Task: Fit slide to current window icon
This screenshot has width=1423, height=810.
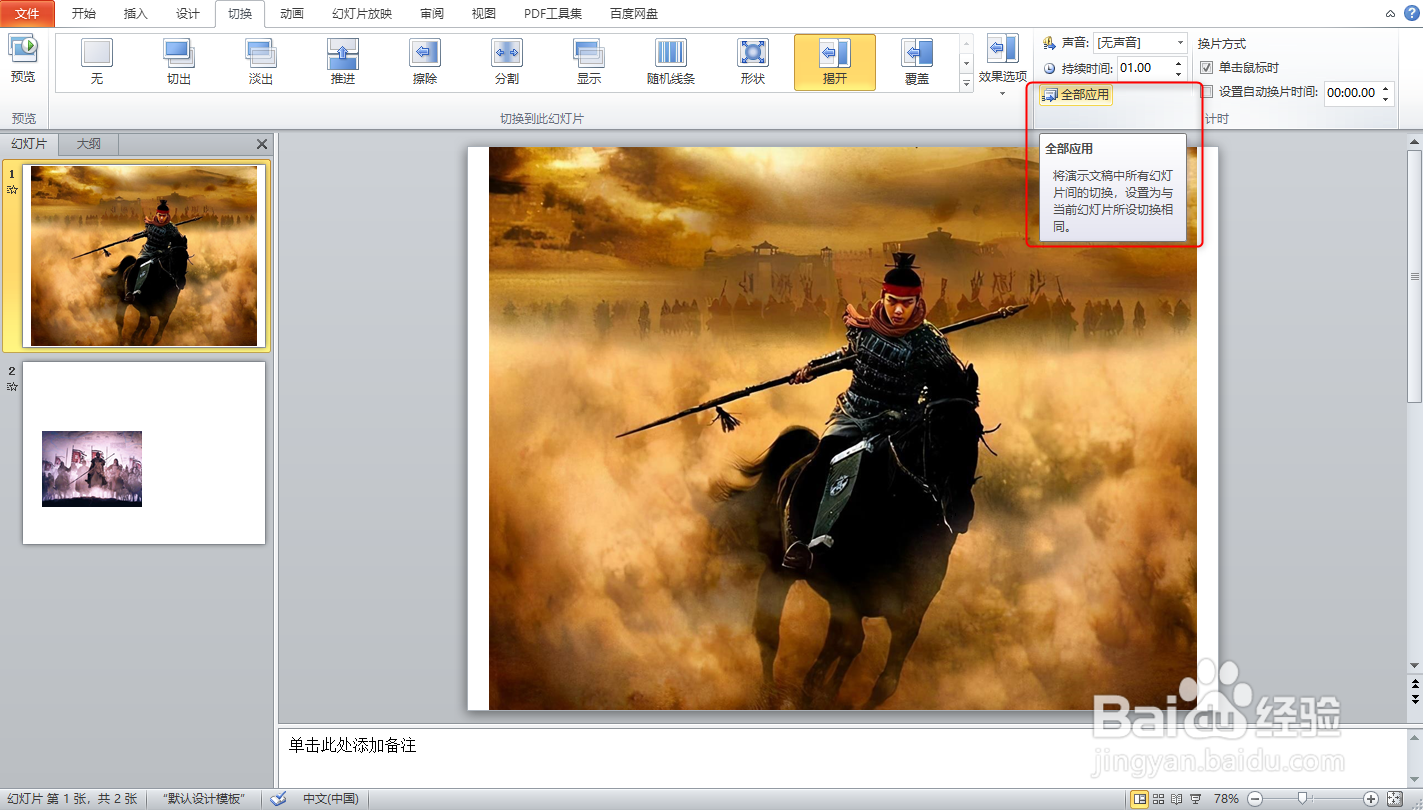Action: [x=1395, y=799]
